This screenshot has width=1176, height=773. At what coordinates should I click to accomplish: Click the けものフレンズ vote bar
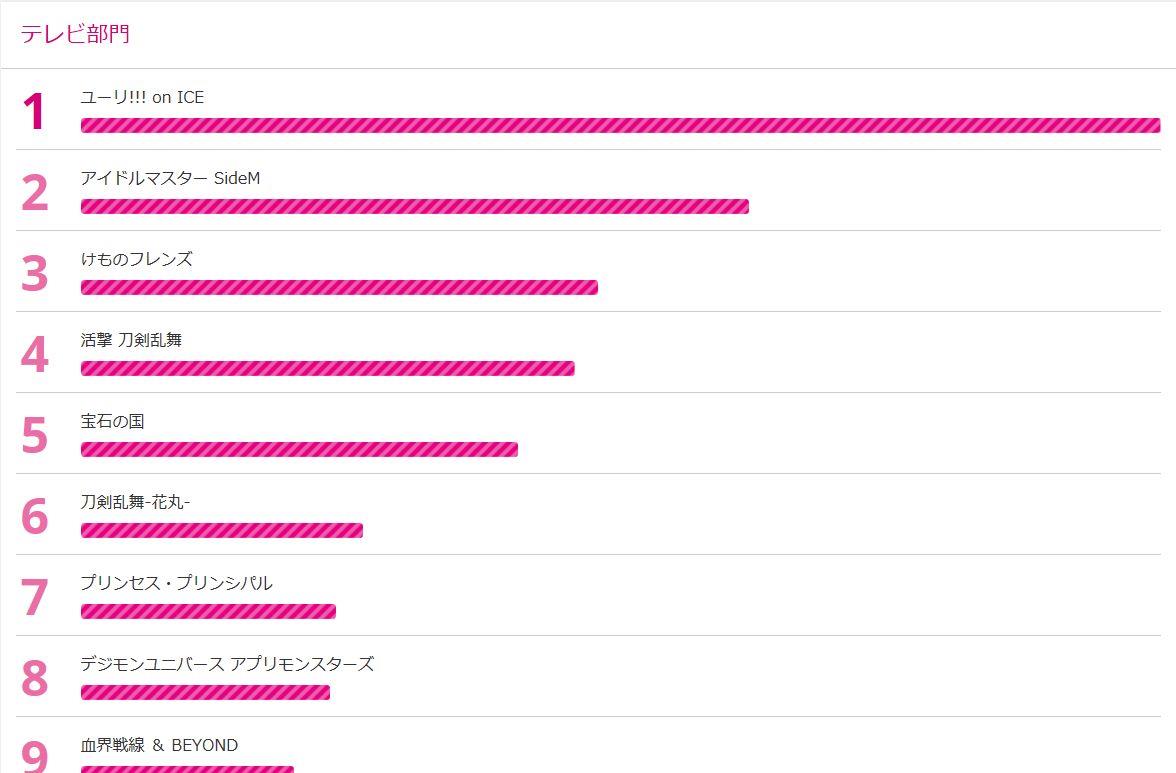coord(339,287)
